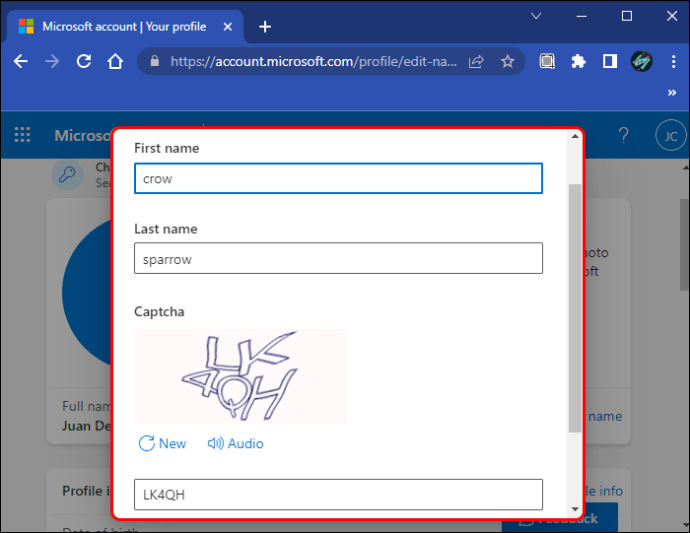Toggle the browser side panel
Viewport: 690px width, 533px height.
point(610,61)
